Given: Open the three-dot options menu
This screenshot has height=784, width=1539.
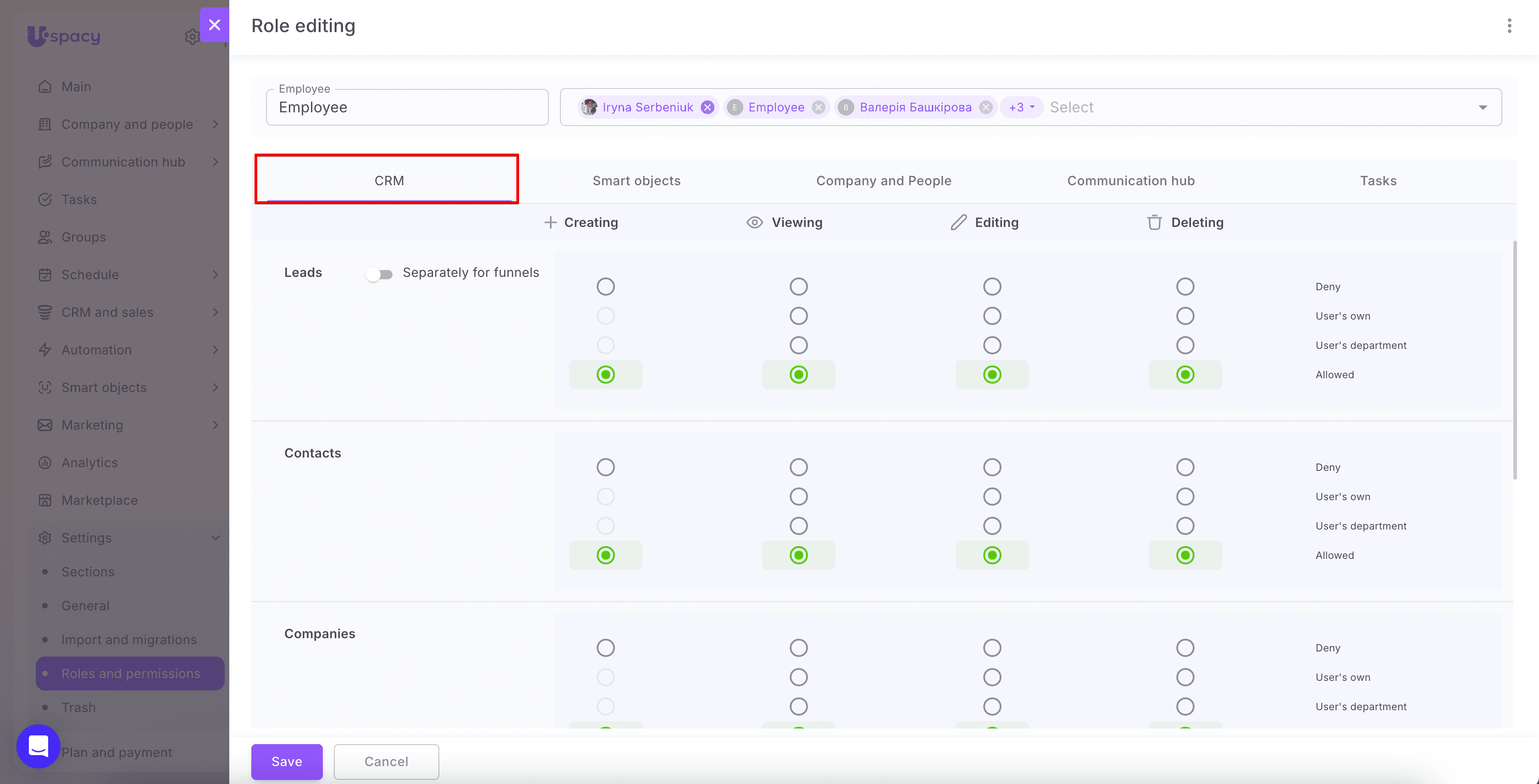Looking at the screenshot, I should tap(1509, 26).
